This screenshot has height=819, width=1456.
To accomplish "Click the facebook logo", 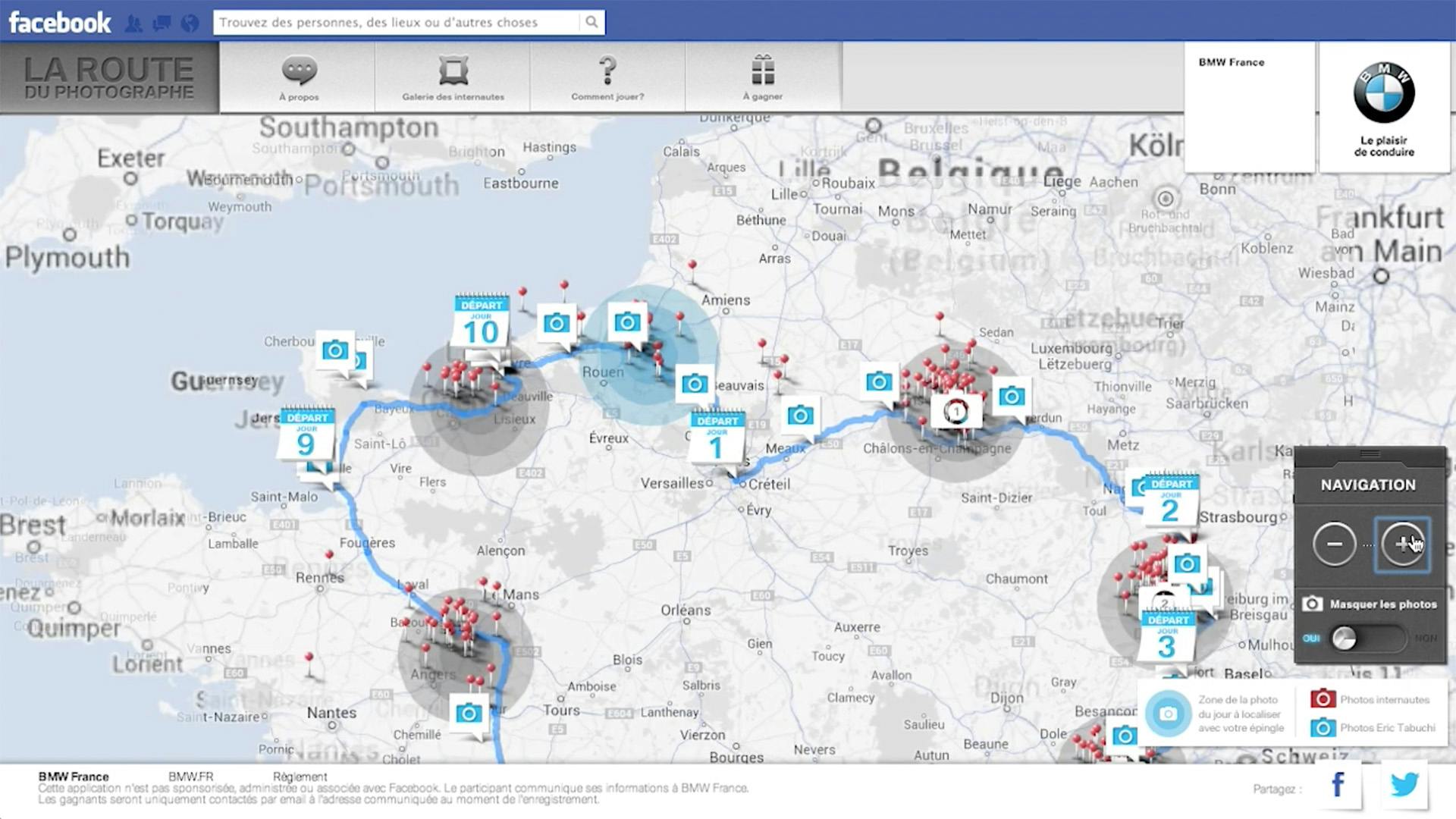I will 60,23.
